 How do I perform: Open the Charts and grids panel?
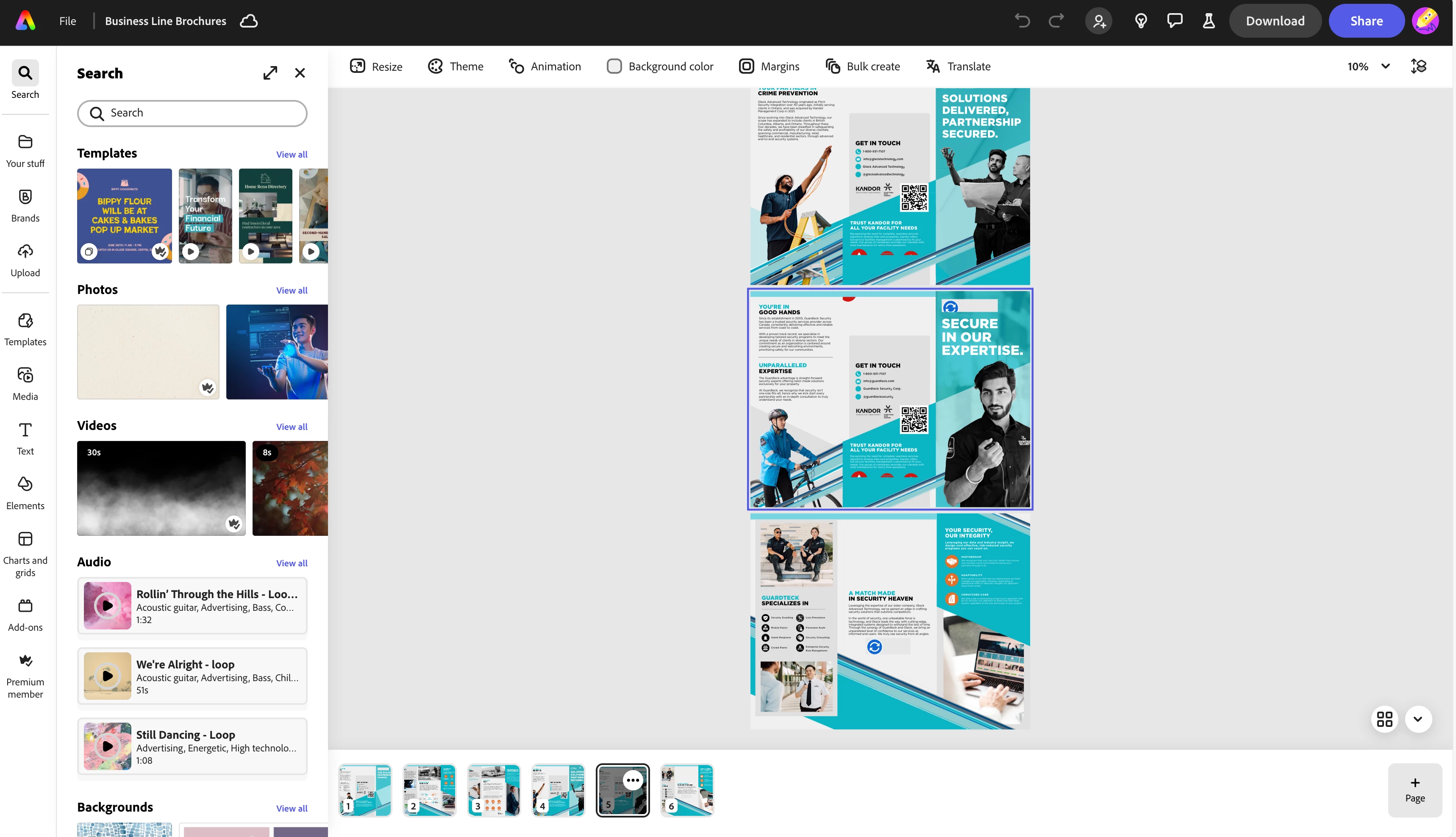coord(25,554)
